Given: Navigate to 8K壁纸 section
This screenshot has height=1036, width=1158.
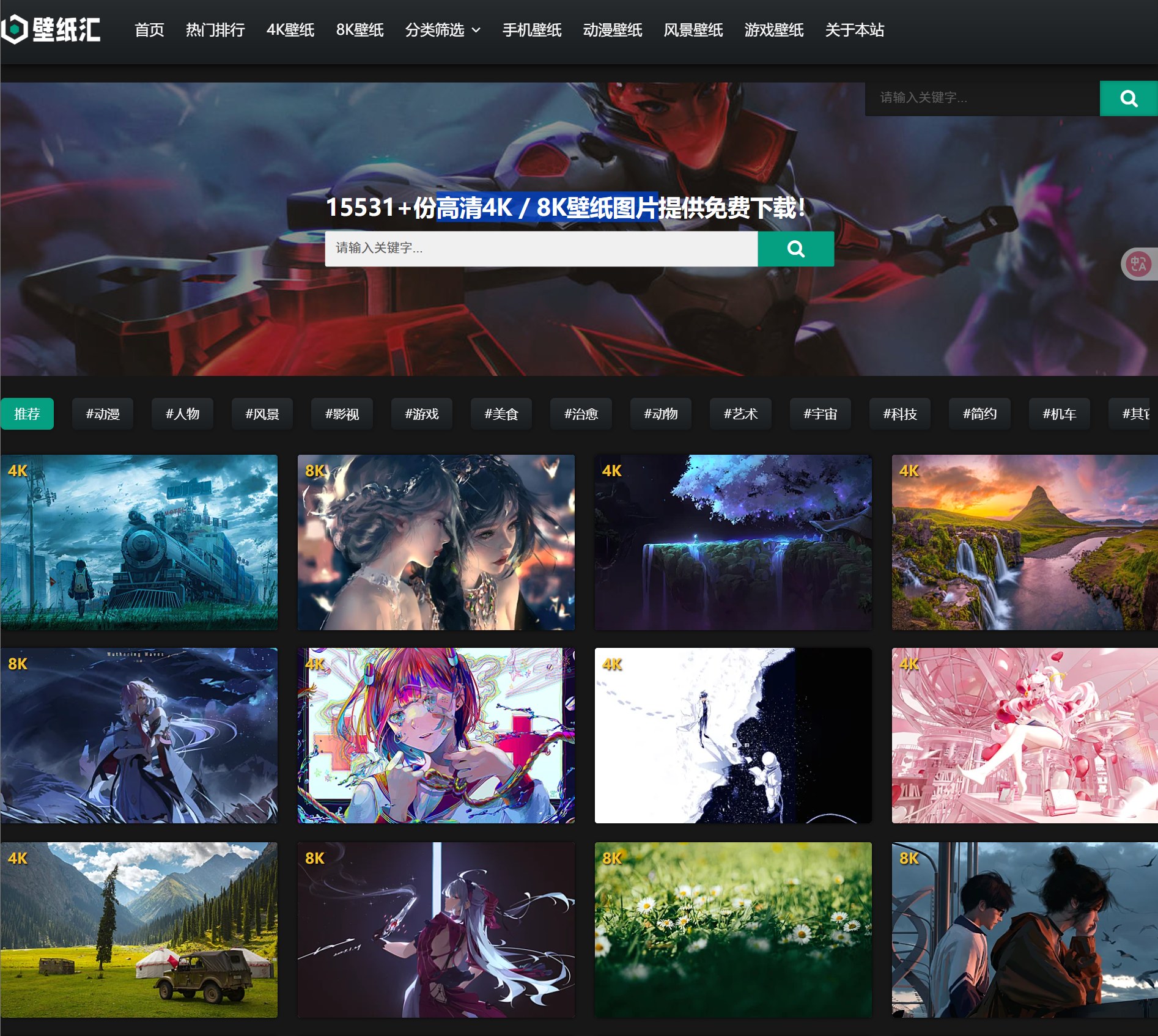Looking at the screenshot, I should click(360, 30).
